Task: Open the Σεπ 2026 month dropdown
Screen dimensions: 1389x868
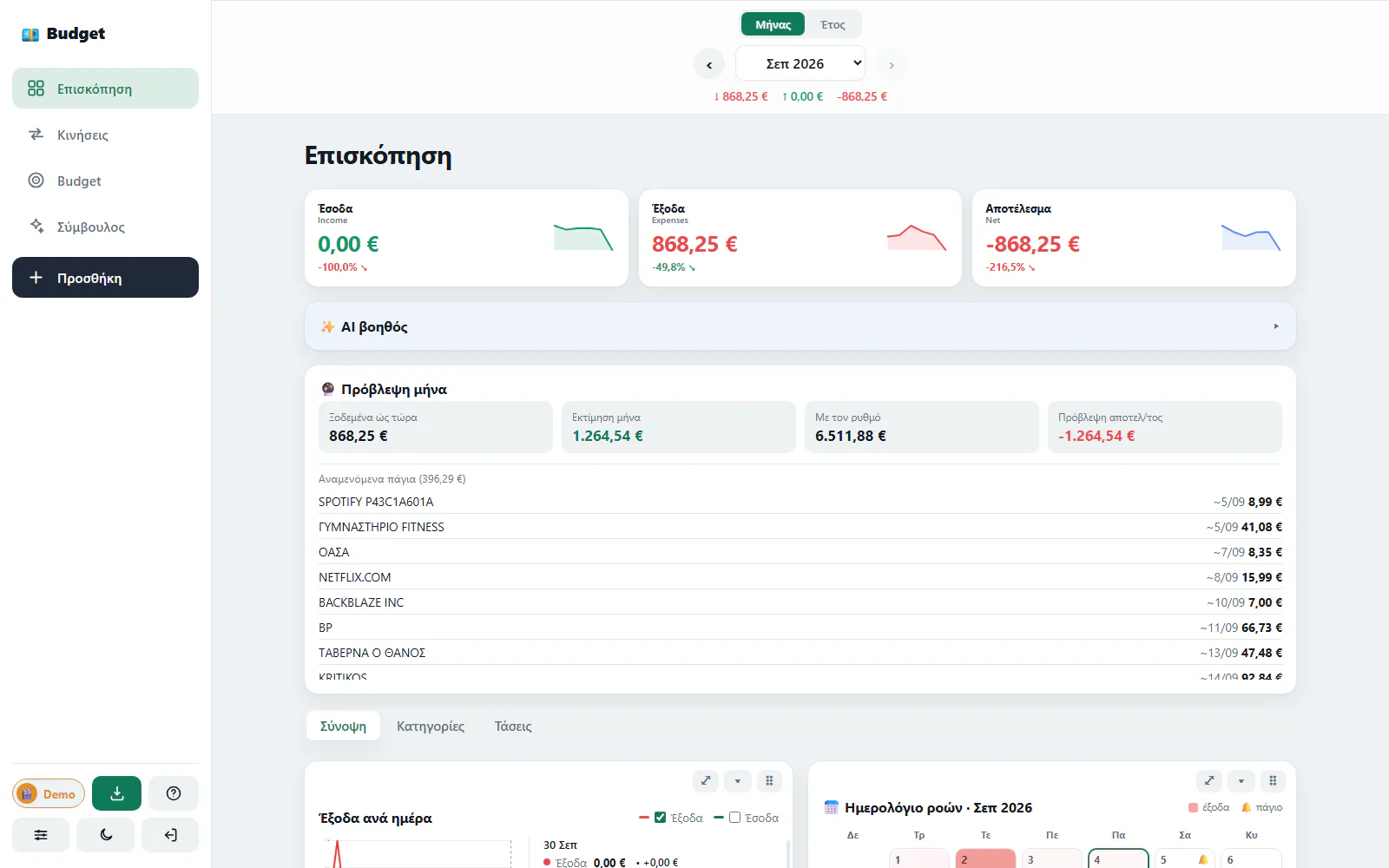Action: point(800,63)
